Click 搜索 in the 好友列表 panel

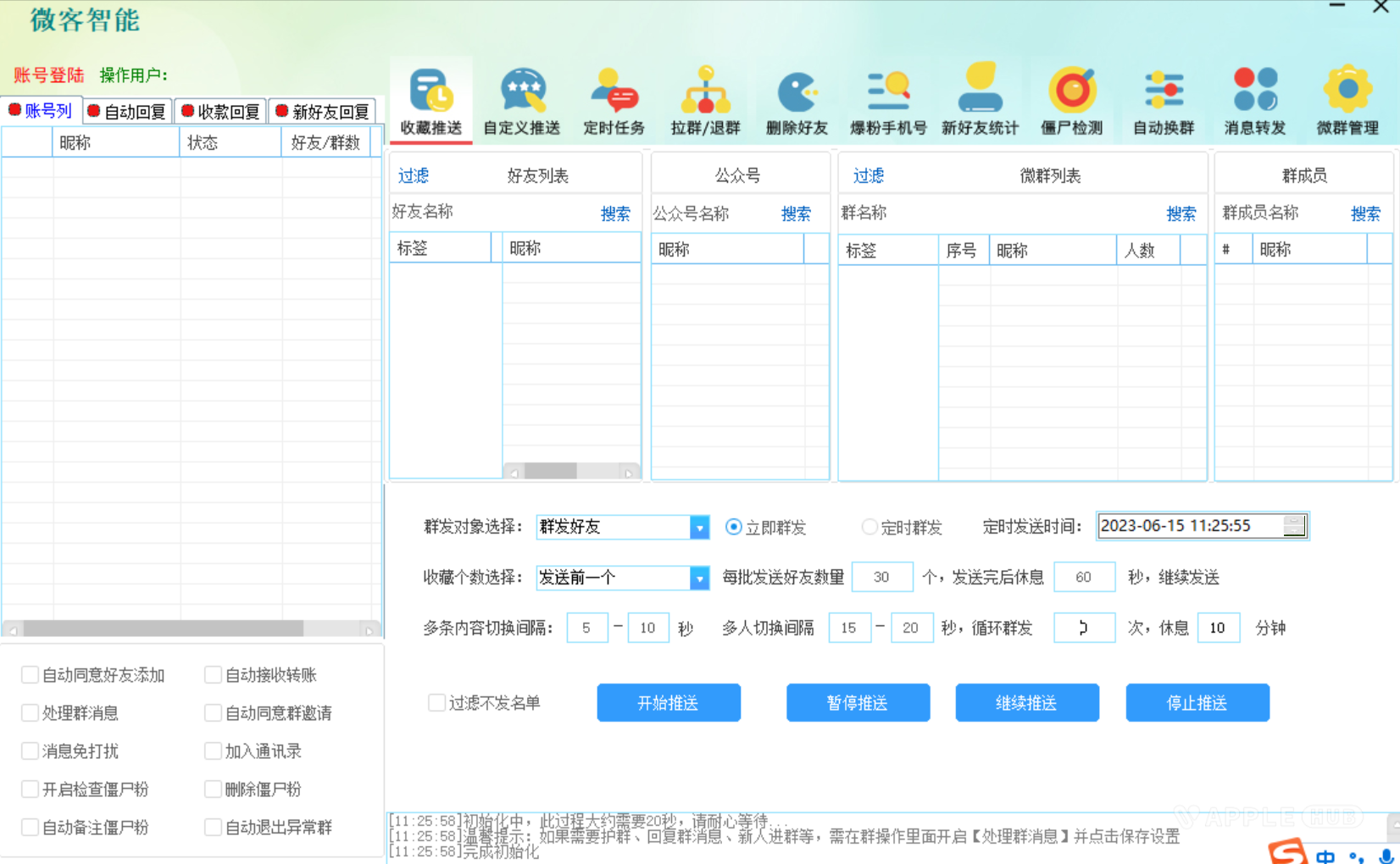[615, 213]
